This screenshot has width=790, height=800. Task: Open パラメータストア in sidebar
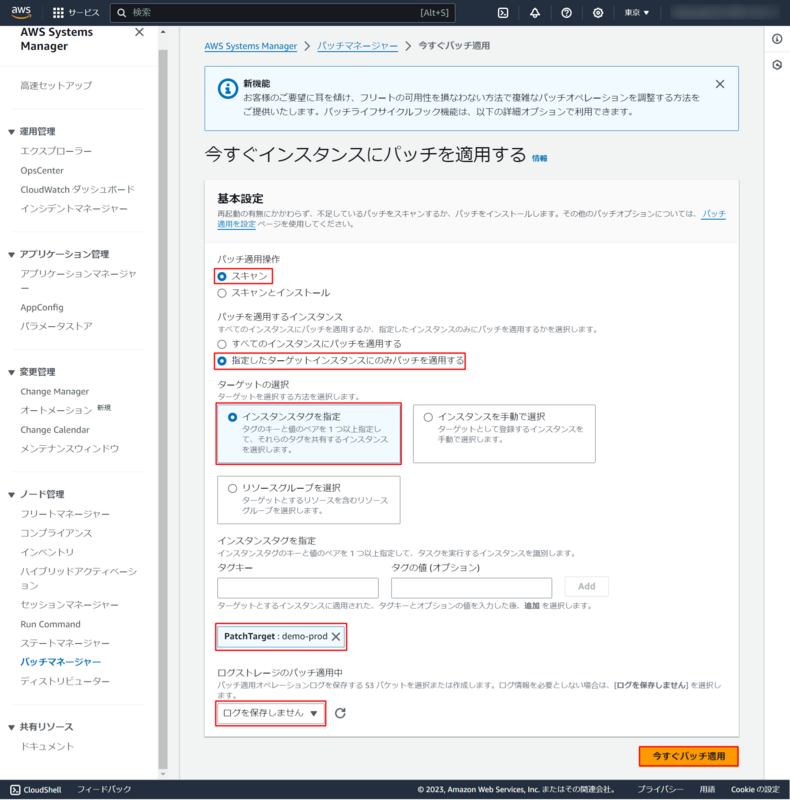click(x=56, y=326)
